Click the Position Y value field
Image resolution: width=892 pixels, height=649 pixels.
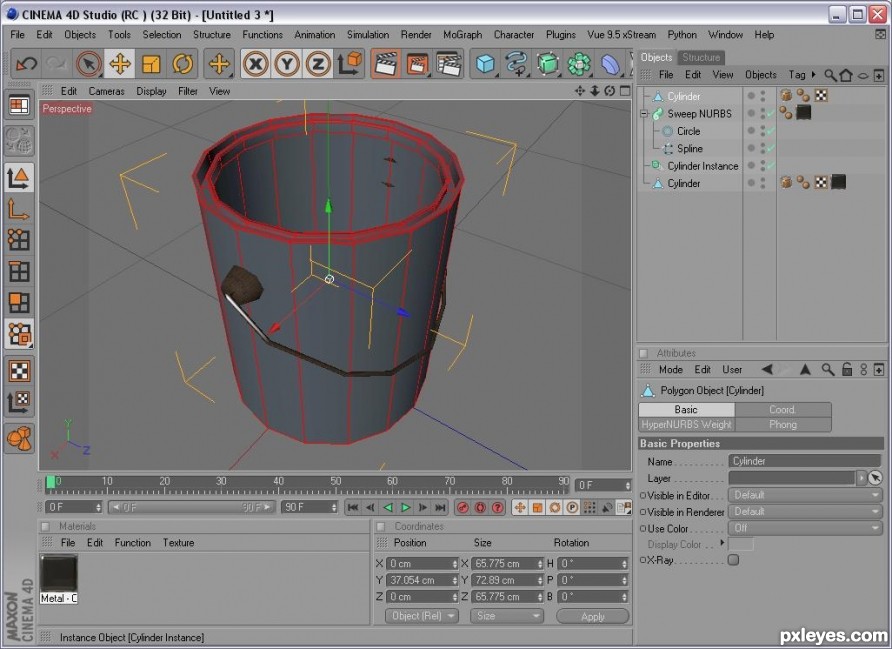(422, 580)
